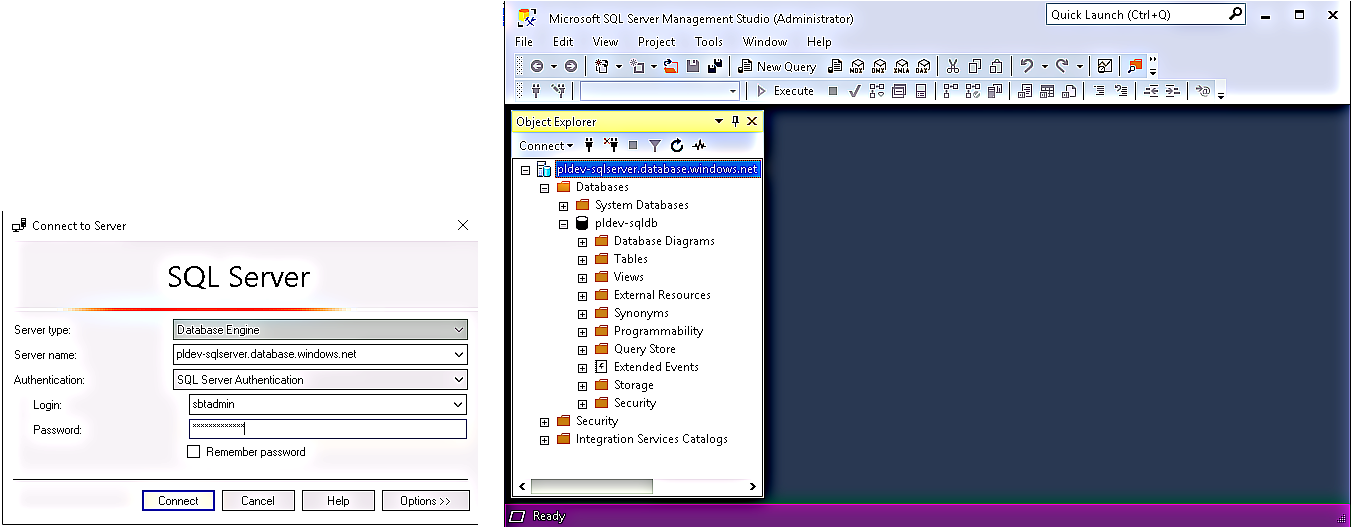The width and height of the screenshot is (1353, 532).
Task: Expand the Integration Services Catalogs node
Action: (x=544, y=439)
